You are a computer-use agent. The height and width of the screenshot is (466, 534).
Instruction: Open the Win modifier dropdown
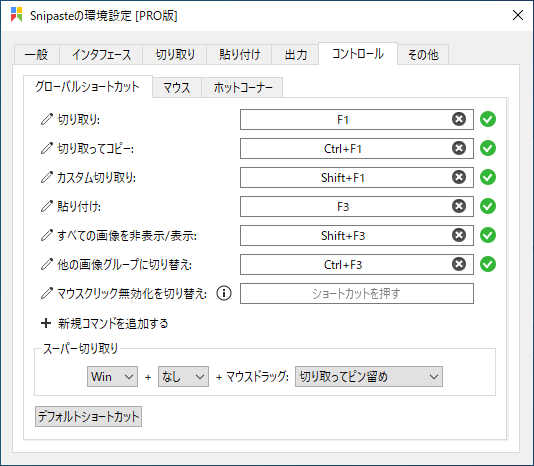112,376
